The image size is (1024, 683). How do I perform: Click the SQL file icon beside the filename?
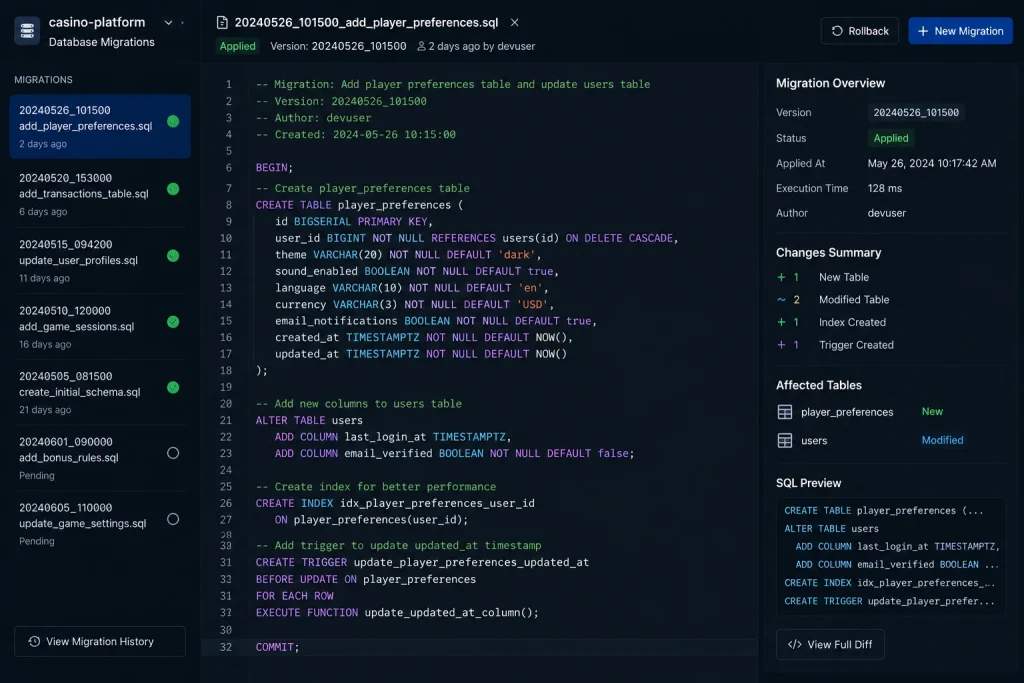222,23
